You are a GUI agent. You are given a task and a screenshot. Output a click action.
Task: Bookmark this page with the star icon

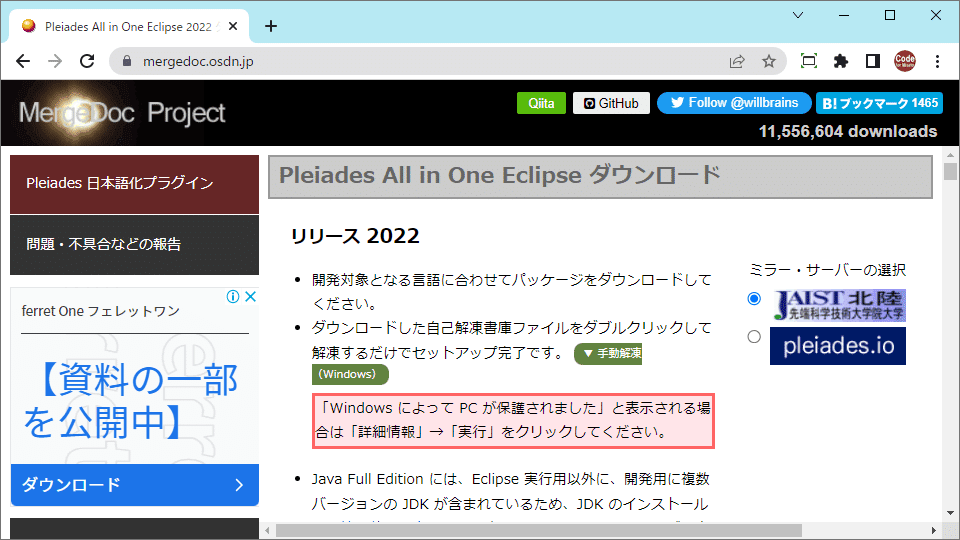tap(769, 61)
